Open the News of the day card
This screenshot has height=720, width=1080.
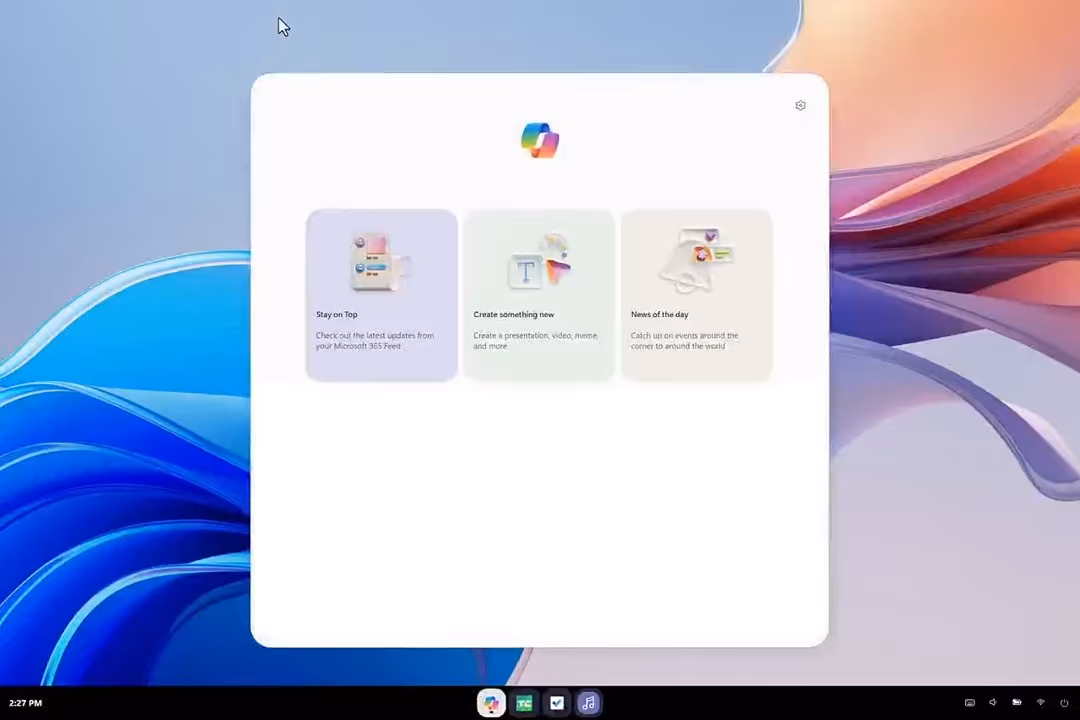pos(696,295)
